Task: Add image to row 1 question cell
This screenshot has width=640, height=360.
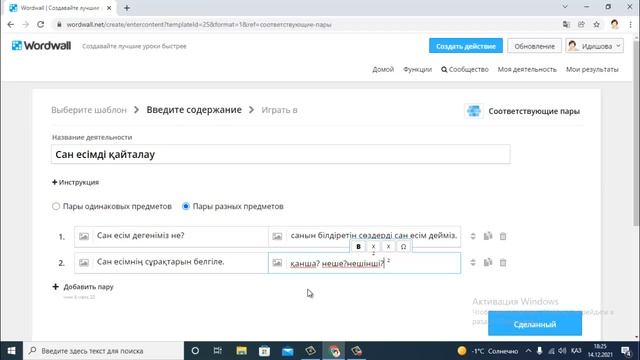Action: 84,236
